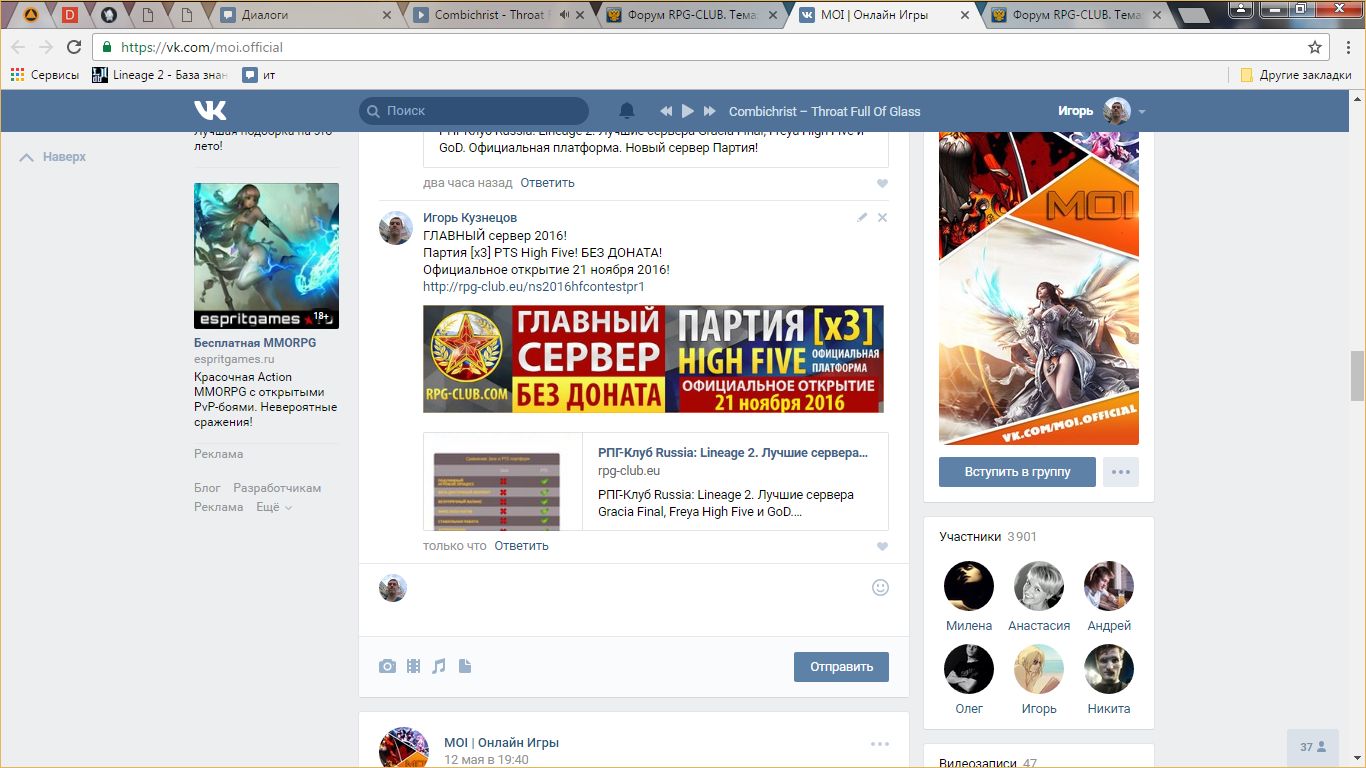Open Бесплатная MMORPG ad link
This screenshot has height=768, width=1366.
tap(255, 343)
